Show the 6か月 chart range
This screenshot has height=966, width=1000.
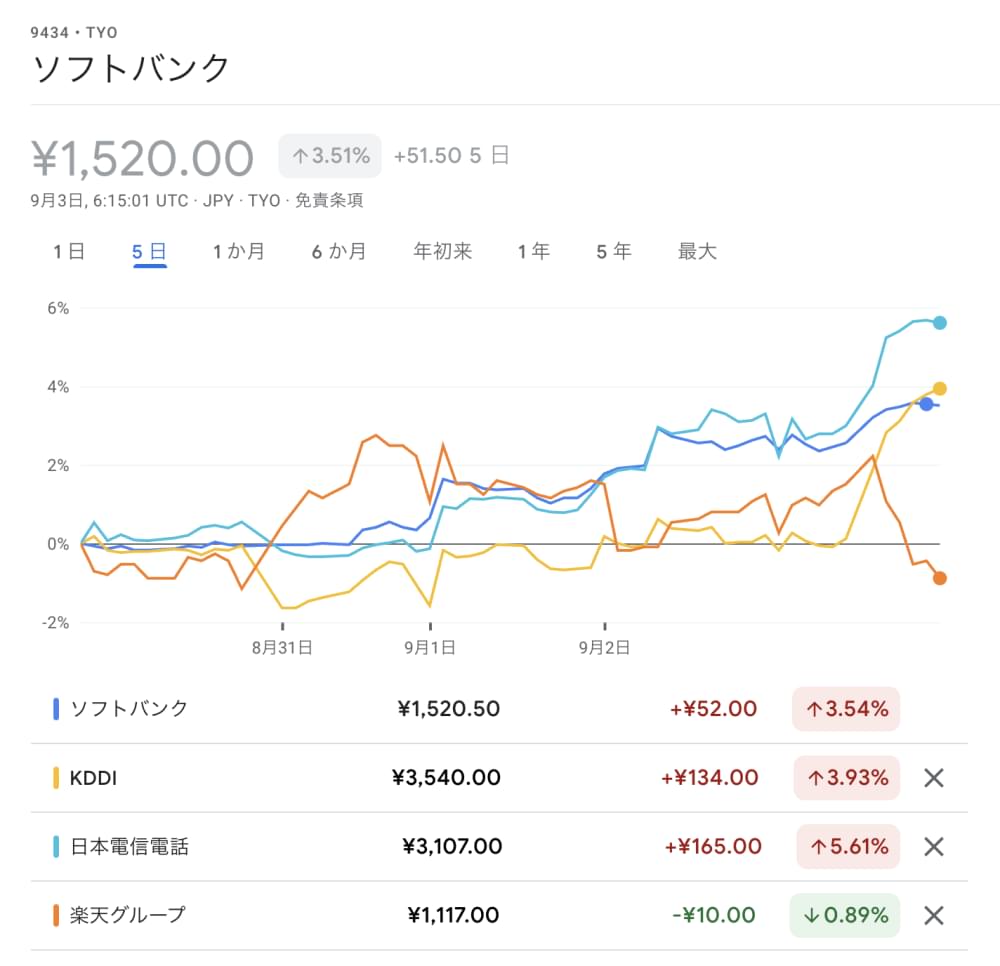pos(338,252)
